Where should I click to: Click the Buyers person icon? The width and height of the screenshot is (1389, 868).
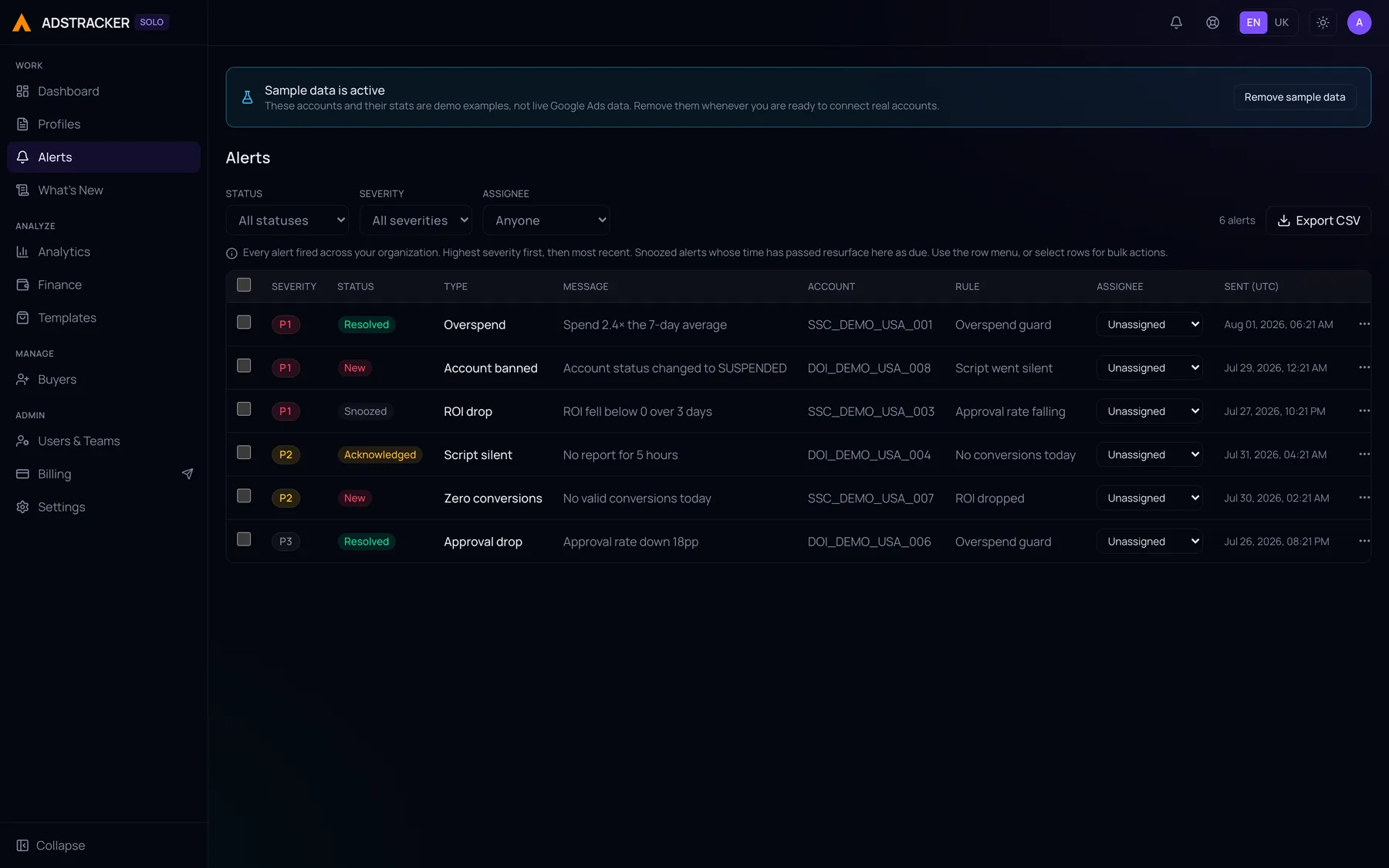pos(22,380)
